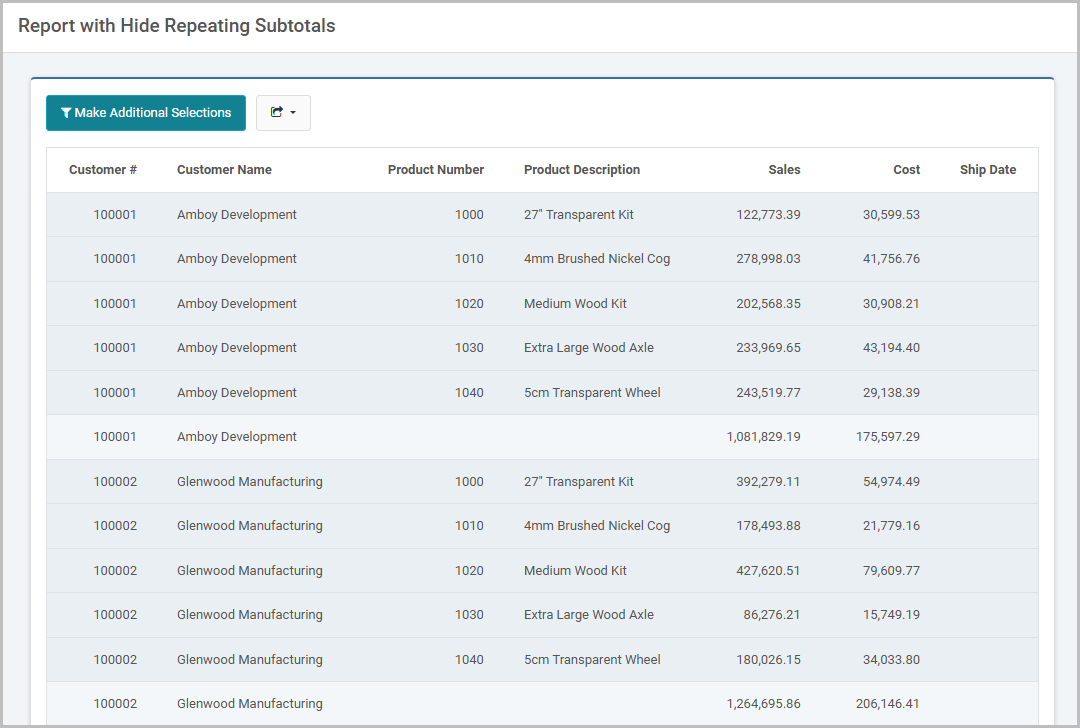
Task: Select sales value 427,620.51
Action: point(768,570)
